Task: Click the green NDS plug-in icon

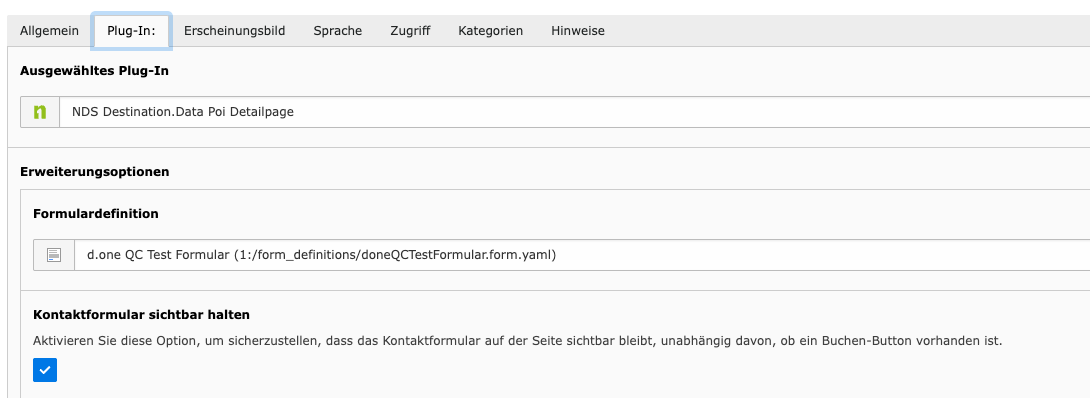Action: [40, 112]
